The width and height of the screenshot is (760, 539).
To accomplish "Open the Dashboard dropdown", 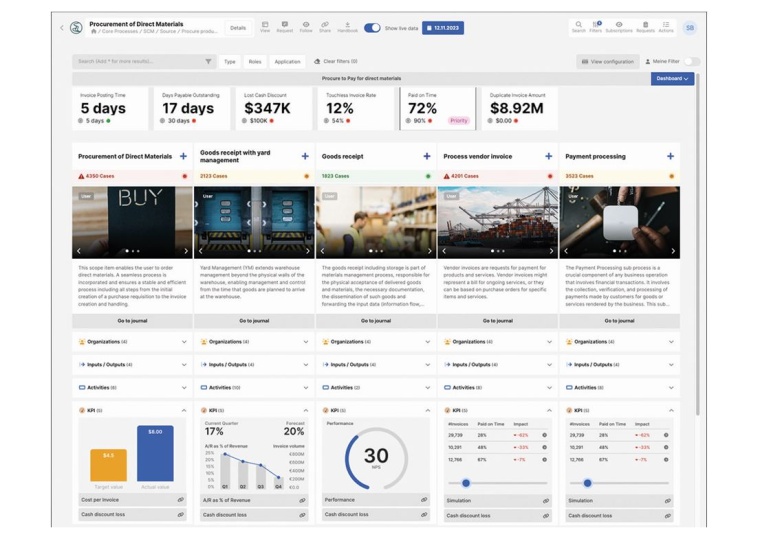I will pyautogui.click(x=672, y=78).
